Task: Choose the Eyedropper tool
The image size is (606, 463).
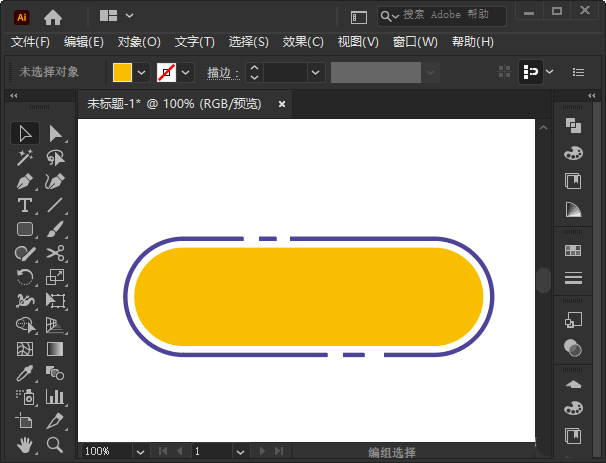Action: click(x=25, y=373)
